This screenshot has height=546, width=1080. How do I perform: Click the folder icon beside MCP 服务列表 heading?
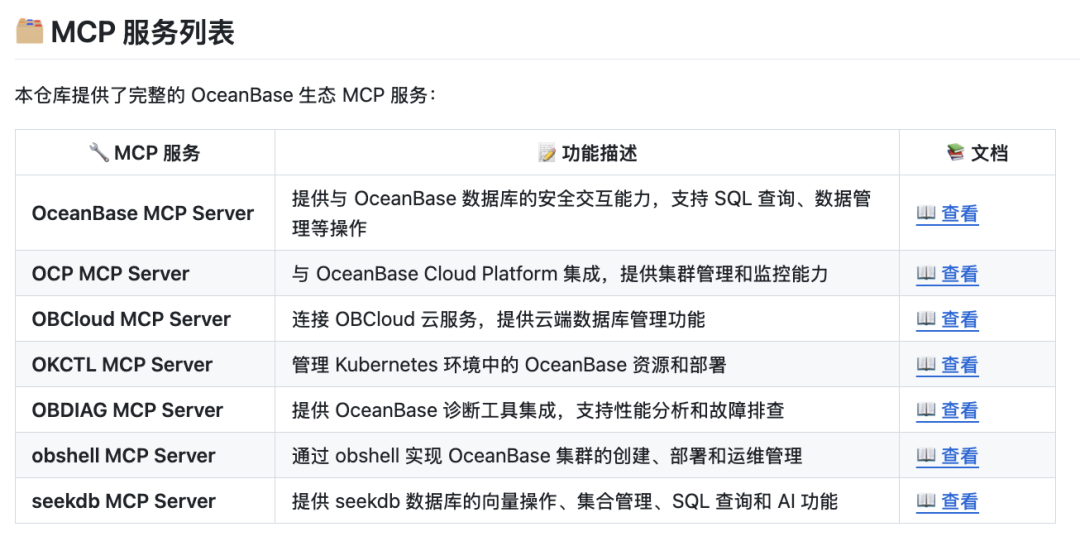click(29, 31)
